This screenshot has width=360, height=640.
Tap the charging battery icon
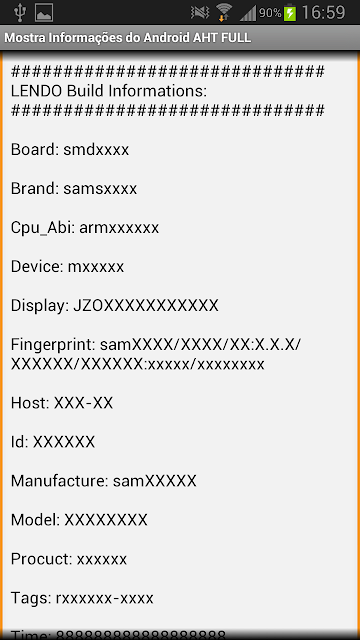click(x=290, y=12)
